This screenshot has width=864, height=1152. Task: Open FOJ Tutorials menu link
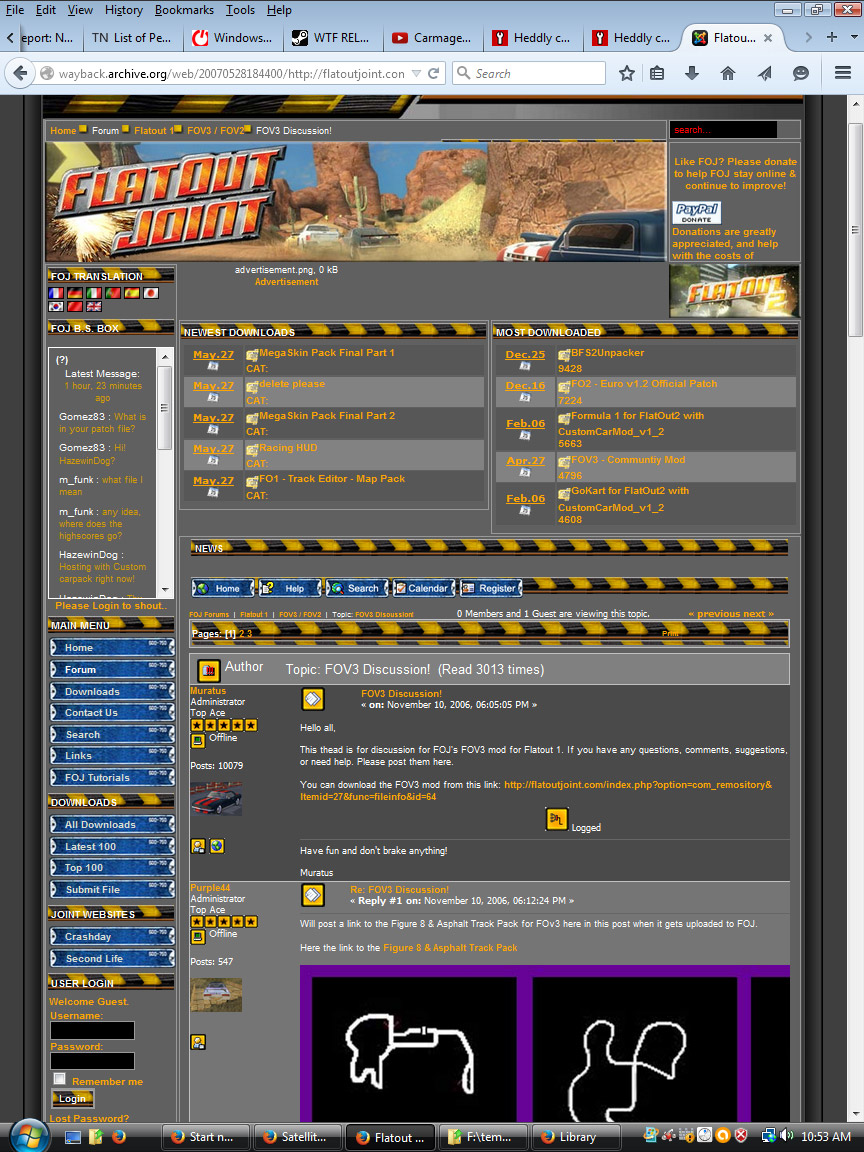coord(112,777)
